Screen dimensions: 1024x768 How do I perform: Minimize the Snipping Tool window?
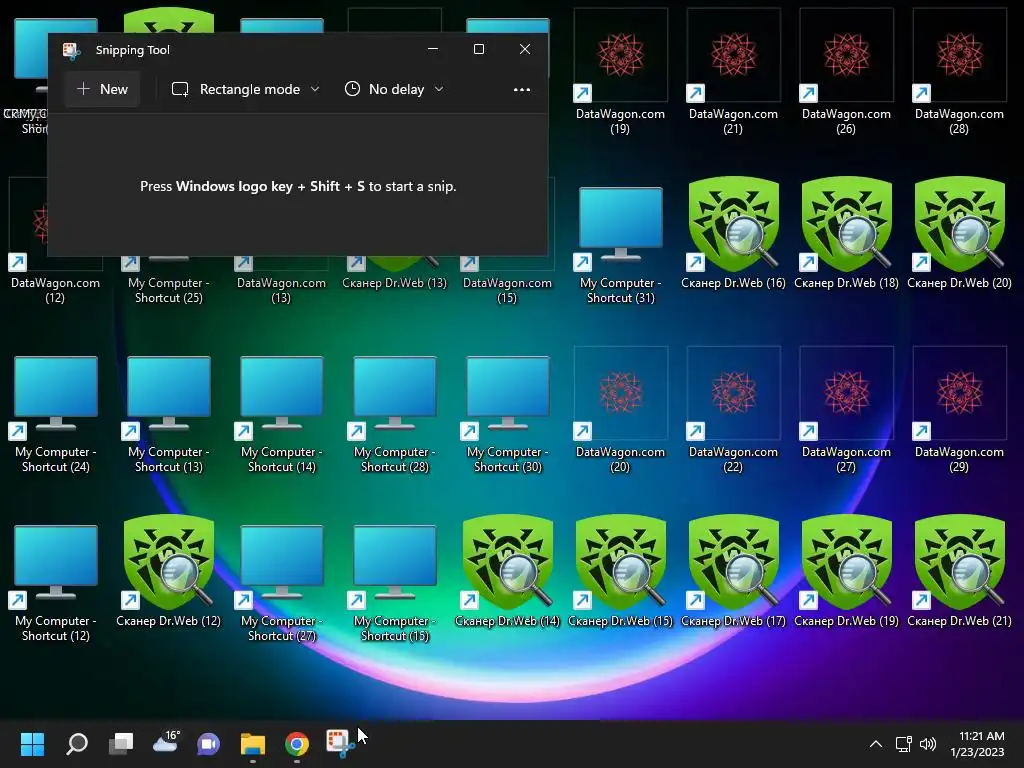pyautogui.click(x=432, y=49)
